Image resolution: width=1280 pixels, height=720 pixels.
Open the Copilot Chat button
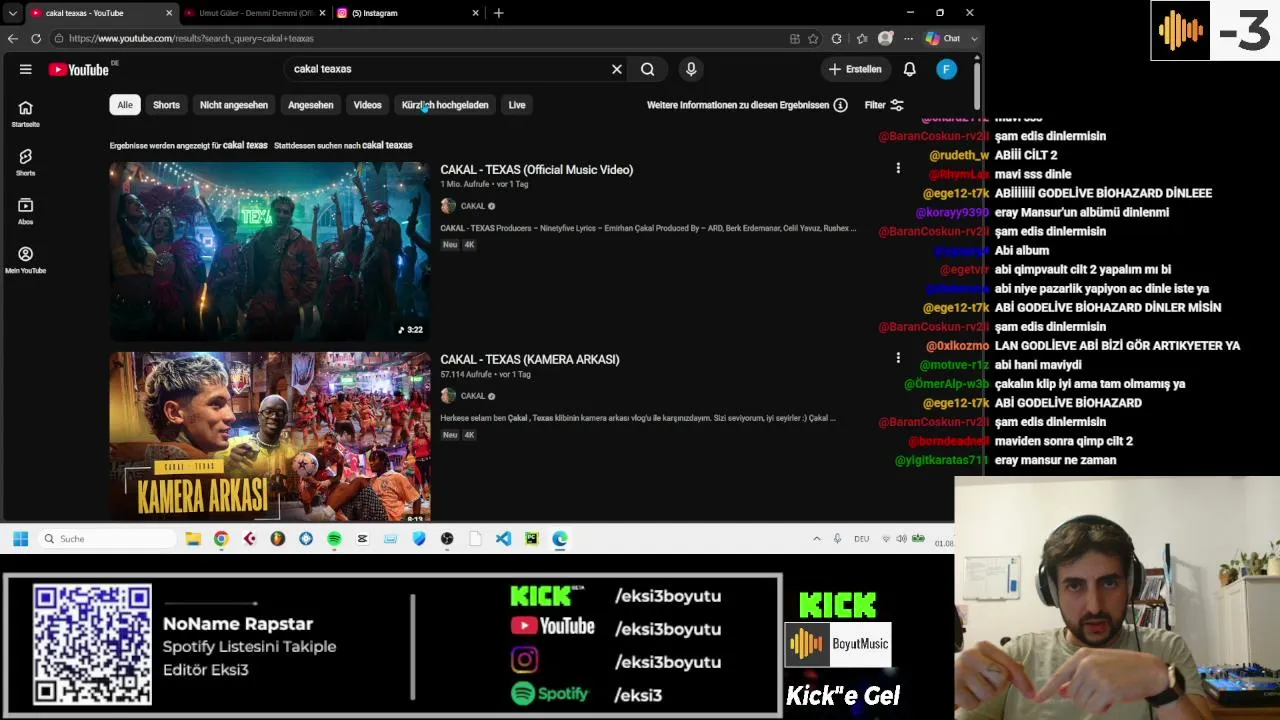coord(943,38)
